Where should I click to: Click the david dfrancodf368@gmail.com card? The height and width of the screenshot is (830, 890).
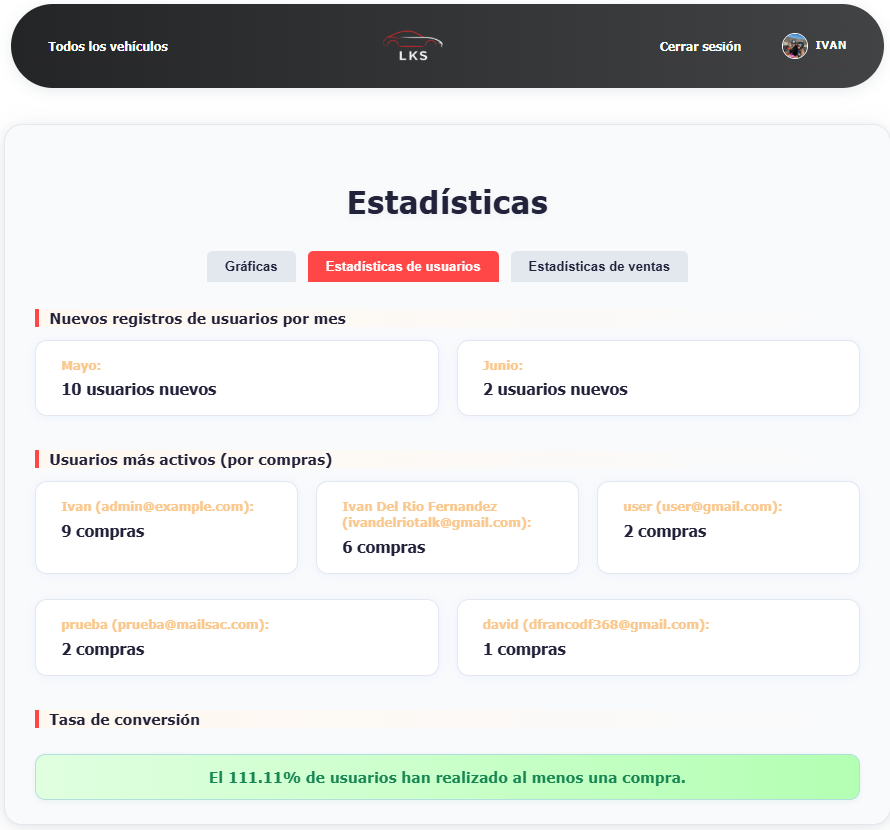[658, 638]
